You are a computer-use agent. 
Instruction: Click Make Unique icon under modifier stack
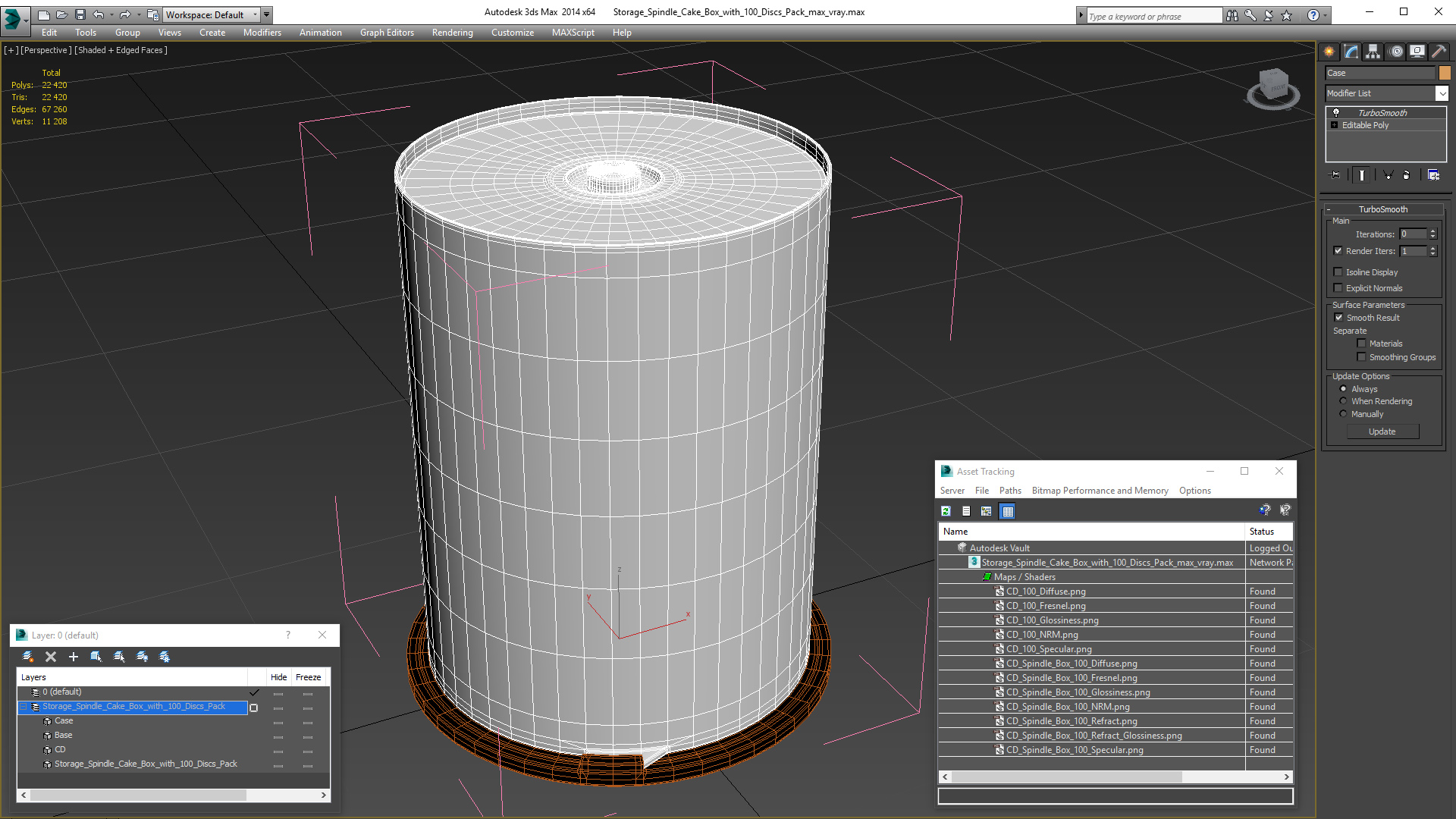click(x=1388, y=175)
